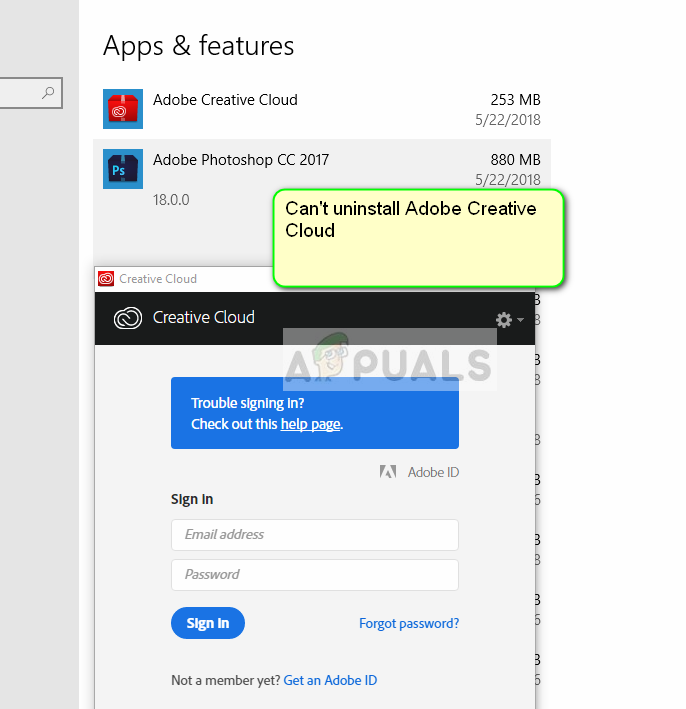Click the Photoshop CC 2017 Ps icon
Image resolution: width=686 pixels, height=709 pixels.
pyautogui.click(x=123, y=169)
